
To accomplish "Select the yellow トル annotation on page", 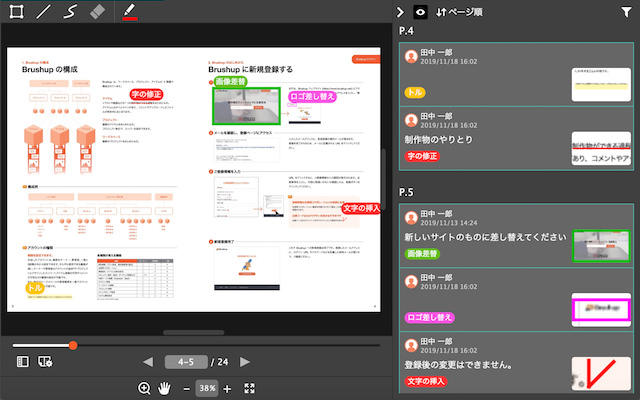I will (x=35, y=288).
